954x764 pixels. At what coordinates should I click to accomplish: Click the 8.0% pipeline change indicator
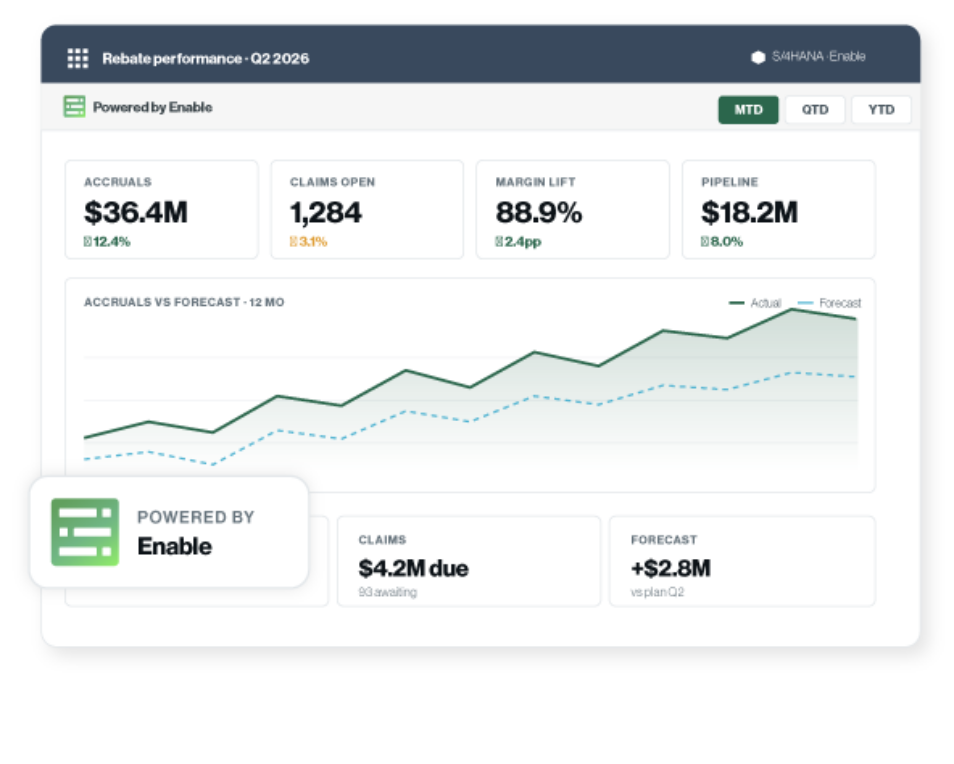722,241
